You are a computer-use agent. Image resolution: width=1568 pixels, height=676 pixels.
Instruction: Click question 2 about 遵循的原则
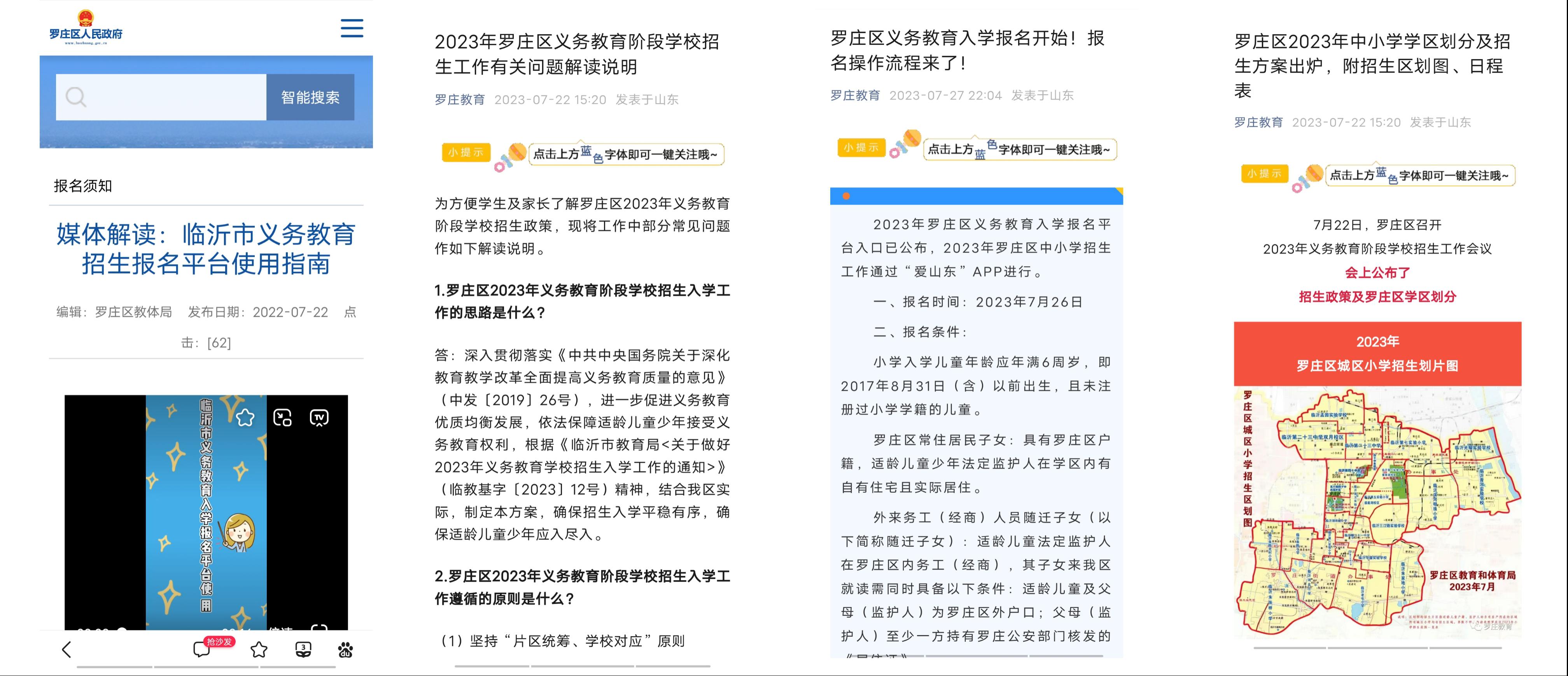[x=583, y=587]
